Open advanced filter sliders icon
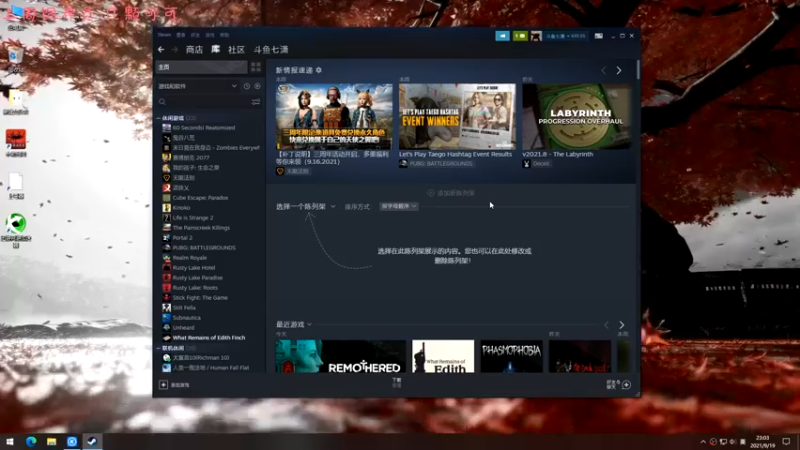Viewport: 800px width, 450px height. 256,102
